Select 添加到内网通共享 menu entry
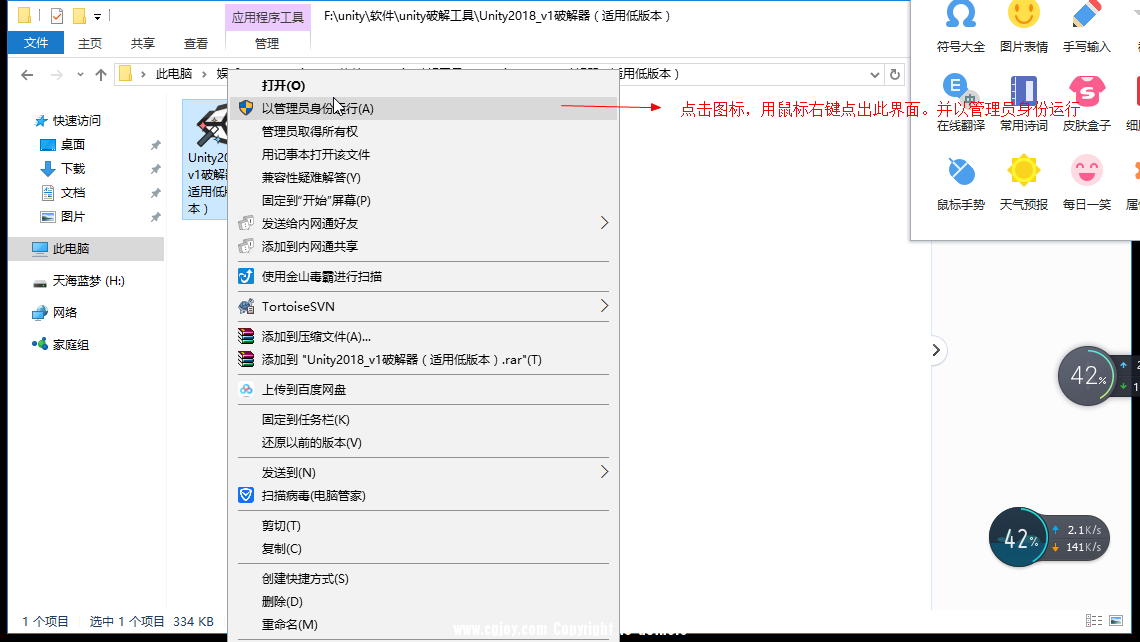Viewport: 1140px width, 642px height. click(423, 246)
